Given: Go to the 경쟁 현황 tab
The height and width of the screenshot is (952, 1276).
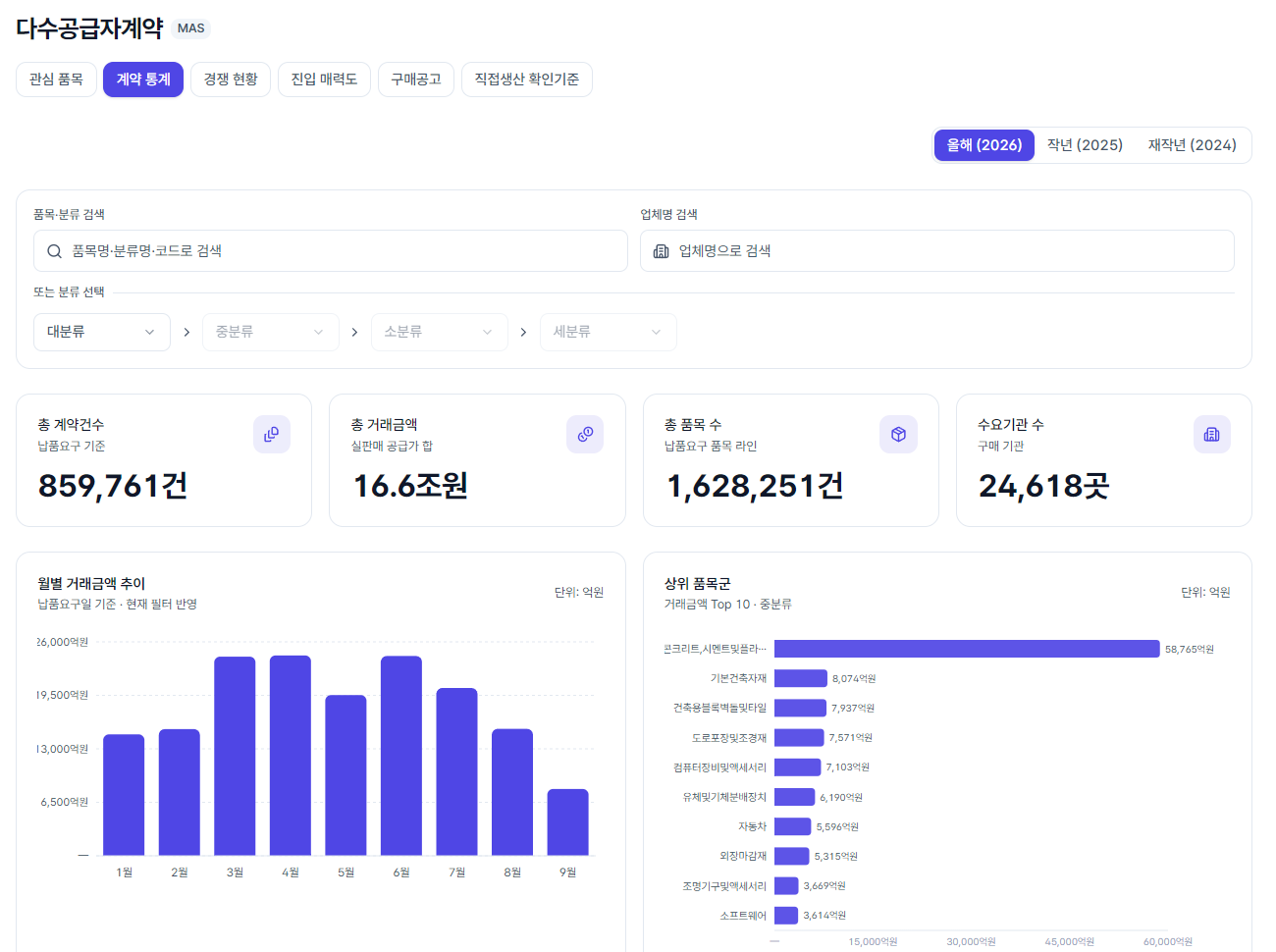Looking at the screenshot, I should coord(231,79).
